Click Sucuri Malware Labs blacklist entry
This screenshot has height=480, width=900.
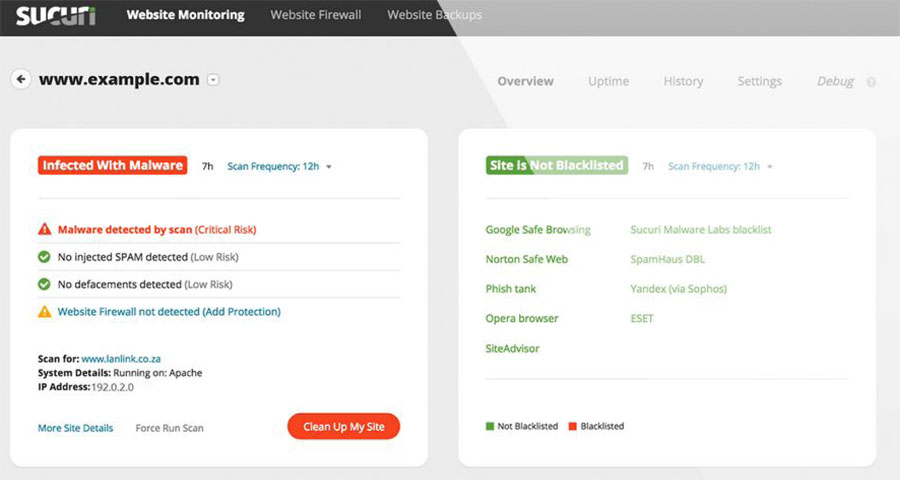(701, 230)
